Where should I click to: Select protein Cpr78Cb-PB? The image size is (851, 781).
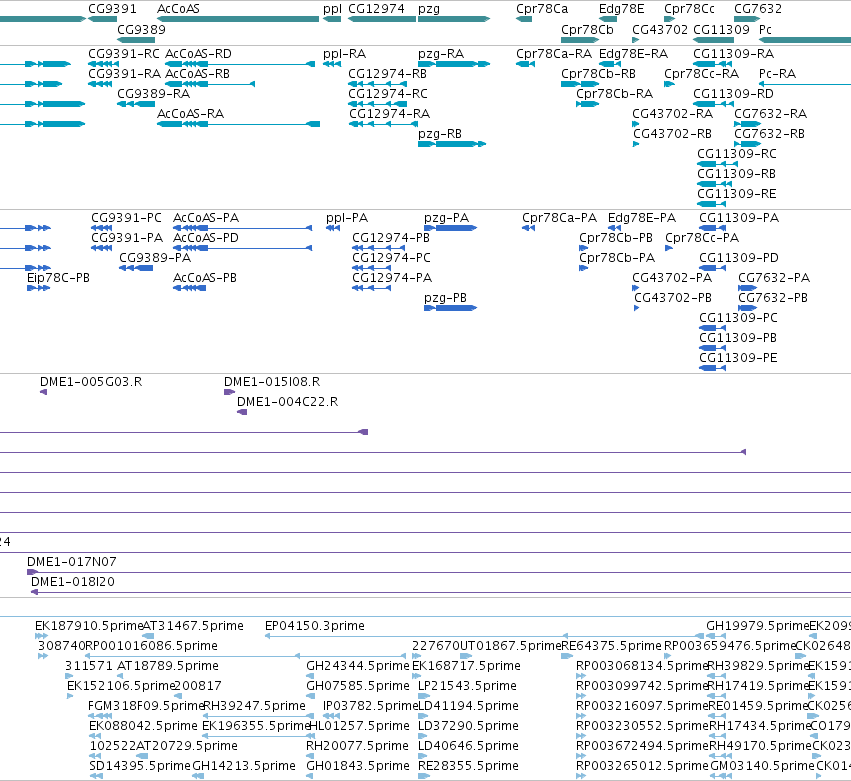(x=584, y=248)
